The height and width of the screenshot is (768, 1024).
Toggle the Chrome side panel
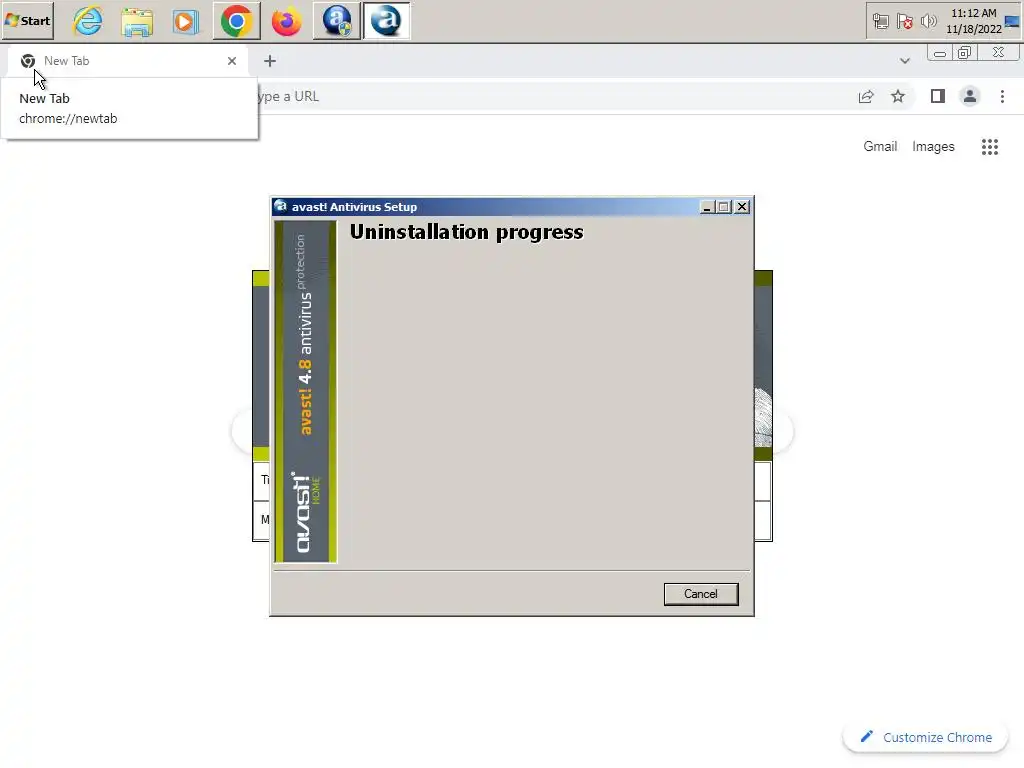938,97
